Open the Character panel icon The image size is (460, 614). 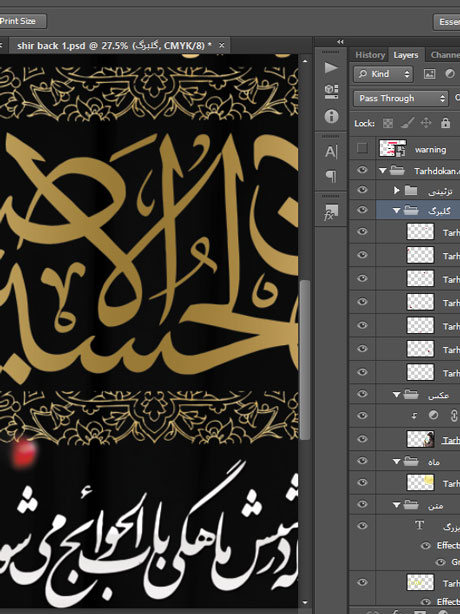331,152
